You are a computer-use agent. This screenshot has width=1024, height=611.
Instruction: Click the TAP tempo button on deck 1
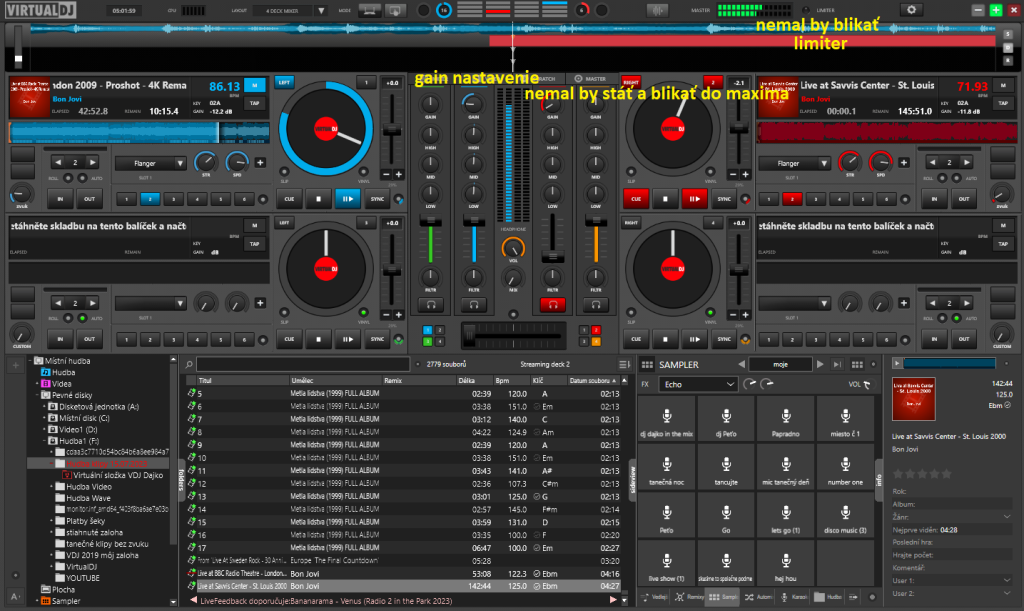[x=254, y=103]
